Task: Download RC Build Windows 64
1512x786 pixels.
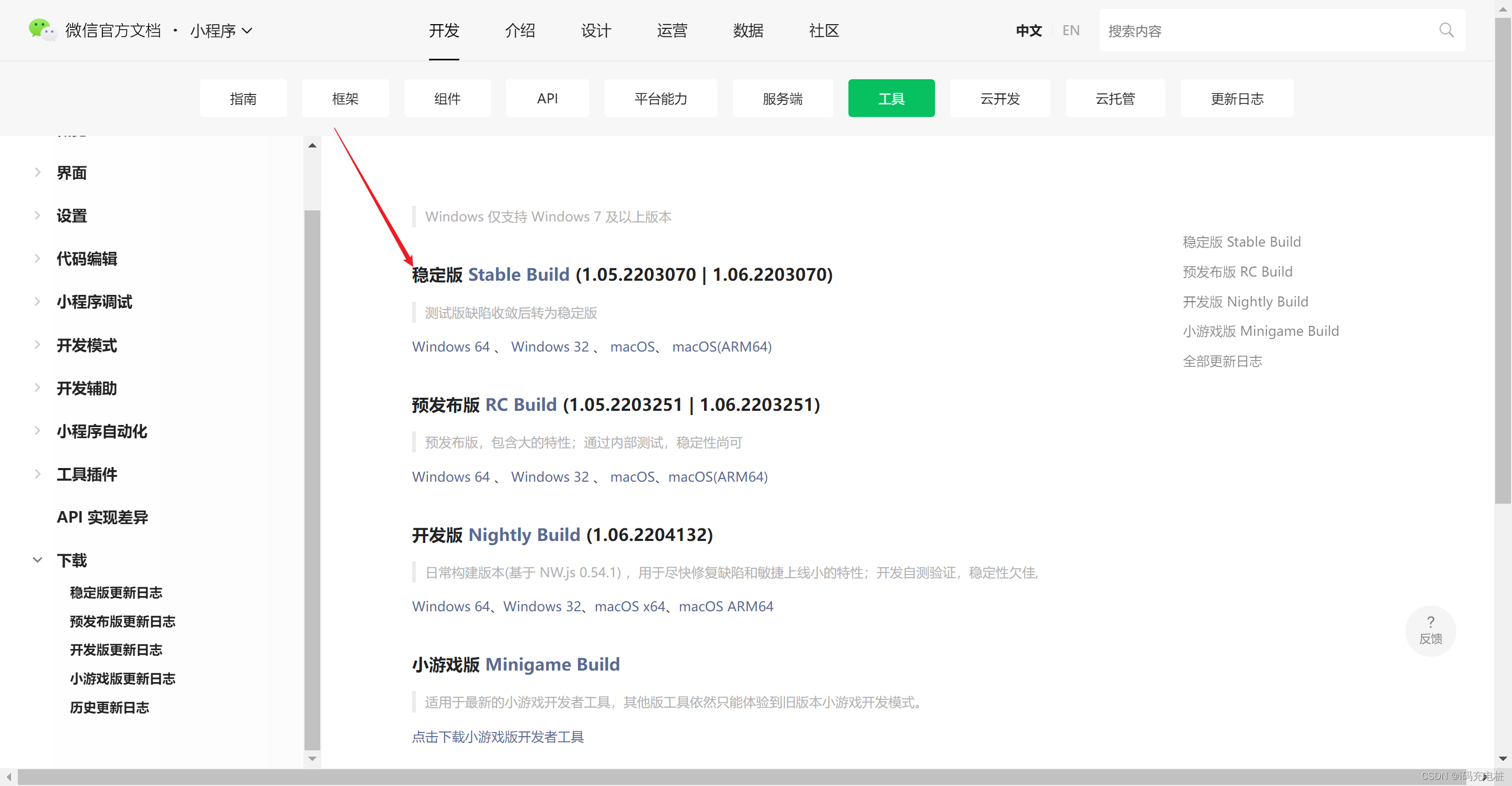Action: (451, 476)
